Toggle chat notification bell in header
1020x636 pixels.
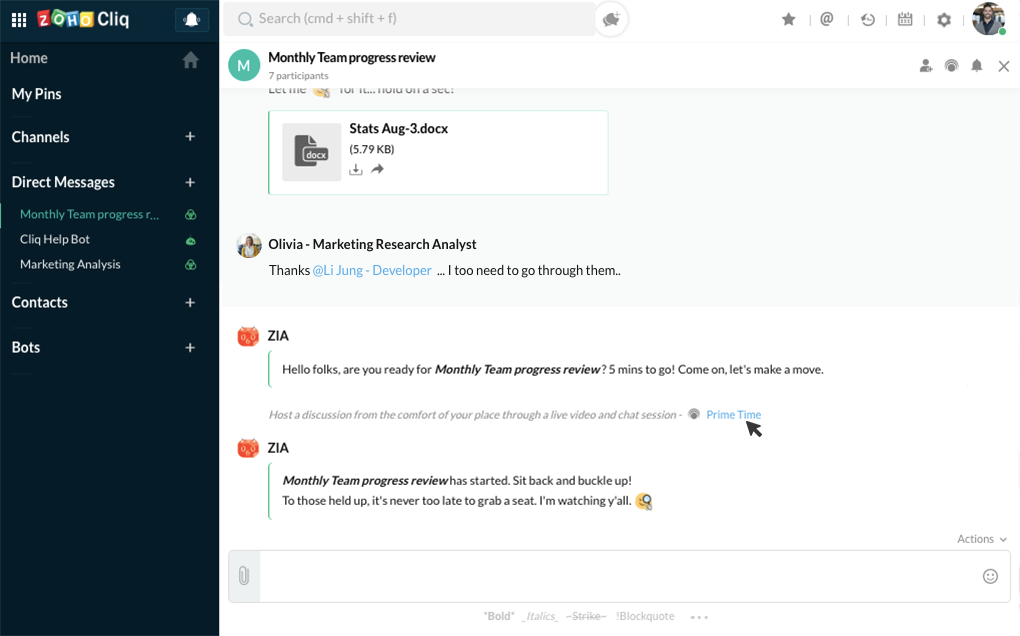point(977,66)
